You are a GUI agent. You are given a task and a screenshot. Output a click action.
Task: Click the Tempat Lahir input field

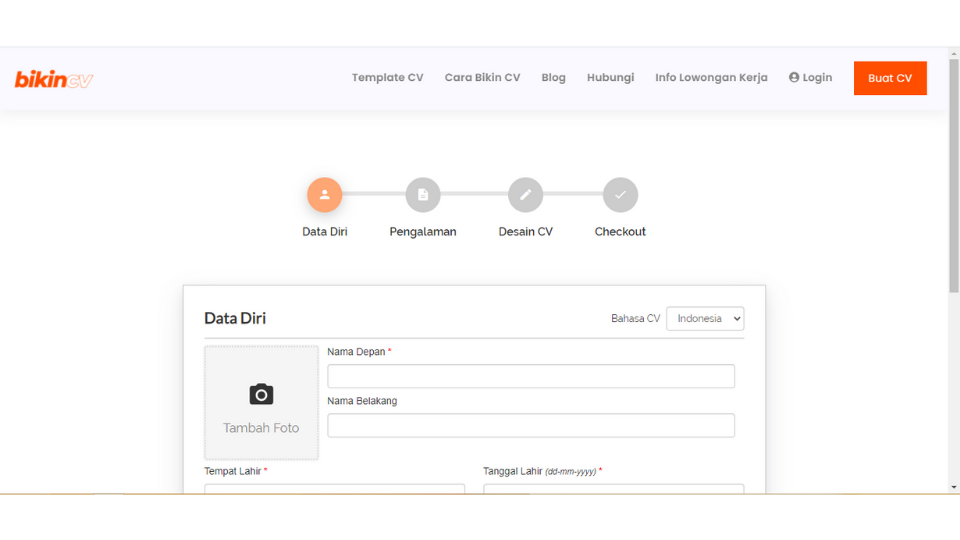[x=334, y=488]
